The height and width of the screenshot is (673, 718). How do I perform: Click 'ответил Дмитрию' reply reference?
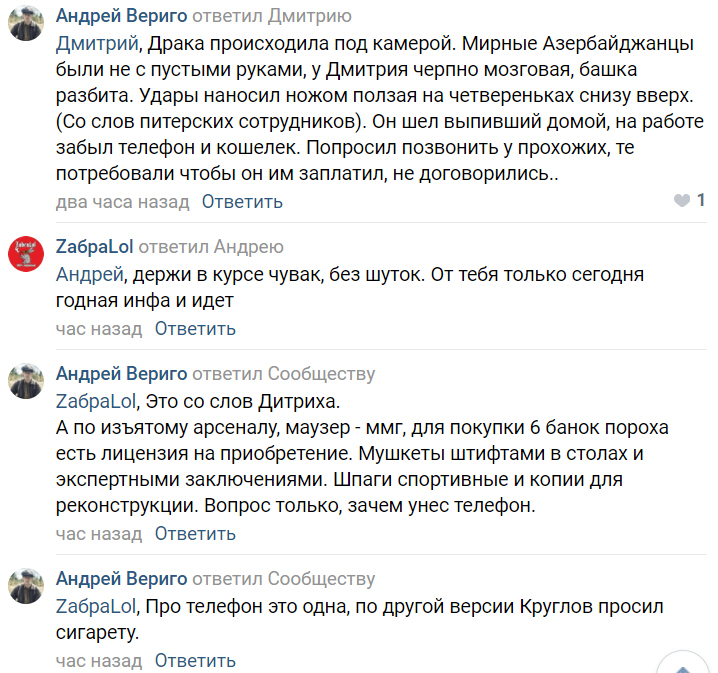click(272, 16)
